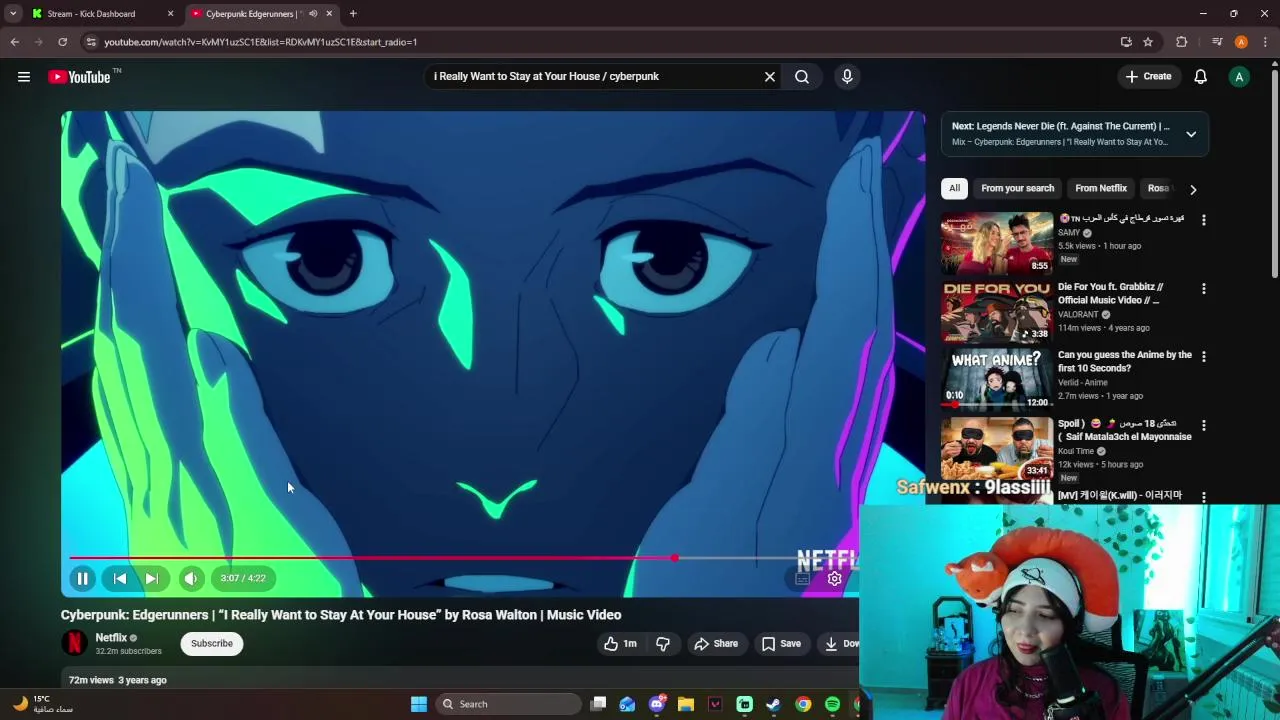Select the From your search chip
The image size is (1280, 720).
tap(1017, 188)
